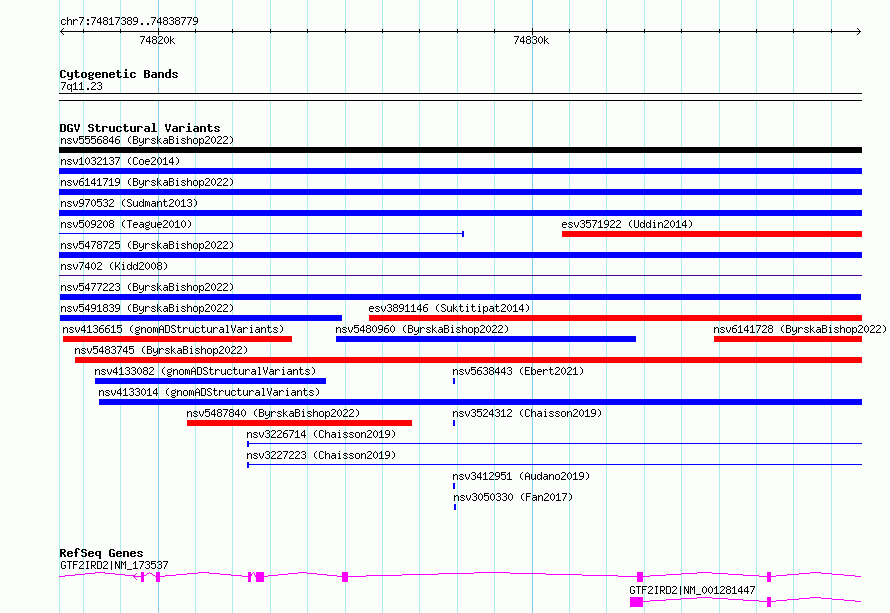The image size is (890, 613).
Task: Open nsv3524312 (Chaisson2019) label
Action: [x=527, y=413]
